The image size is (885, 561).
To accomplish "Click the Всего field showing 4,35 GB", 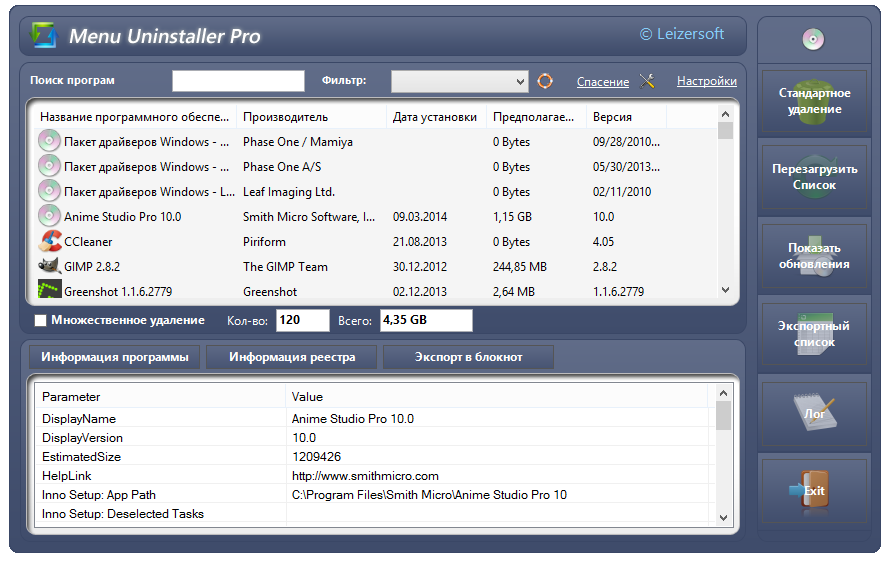I will 426,320.
